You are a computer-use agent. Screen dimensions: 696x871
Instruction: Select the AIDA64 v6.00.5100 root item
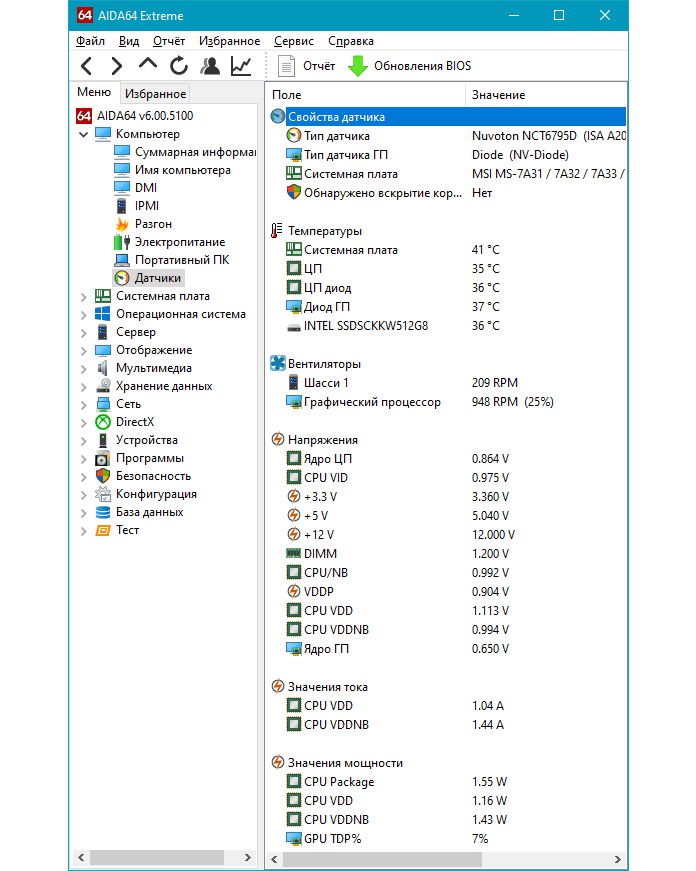(135, 116)
